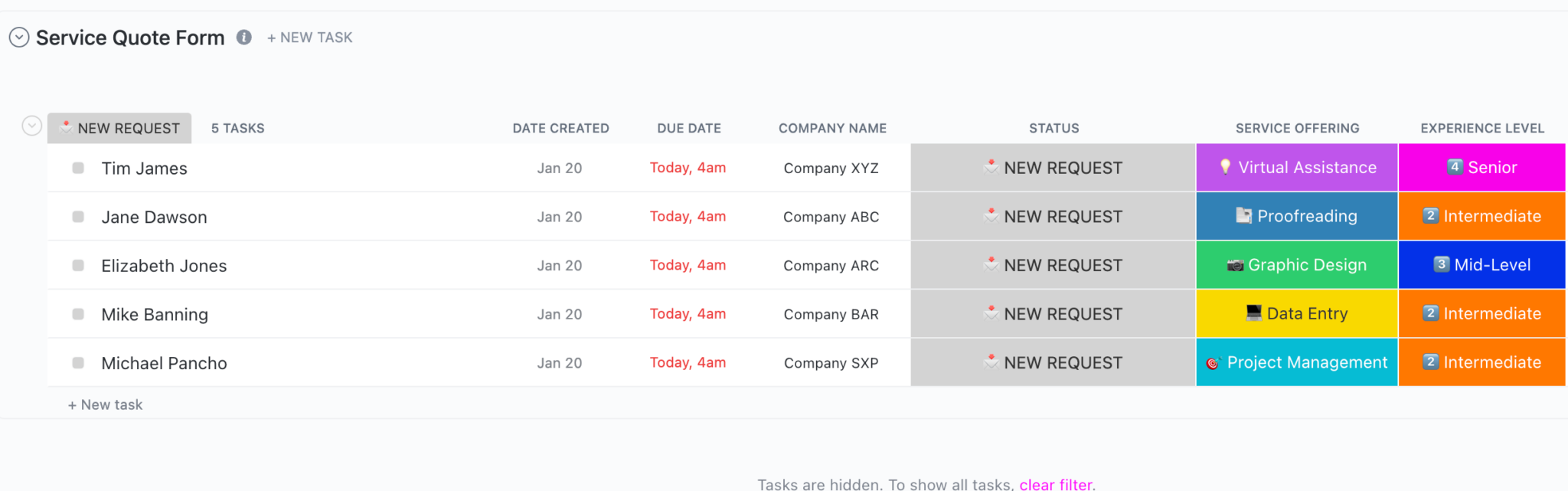Click the number 4 icon beside Senior

(1455, 166)
